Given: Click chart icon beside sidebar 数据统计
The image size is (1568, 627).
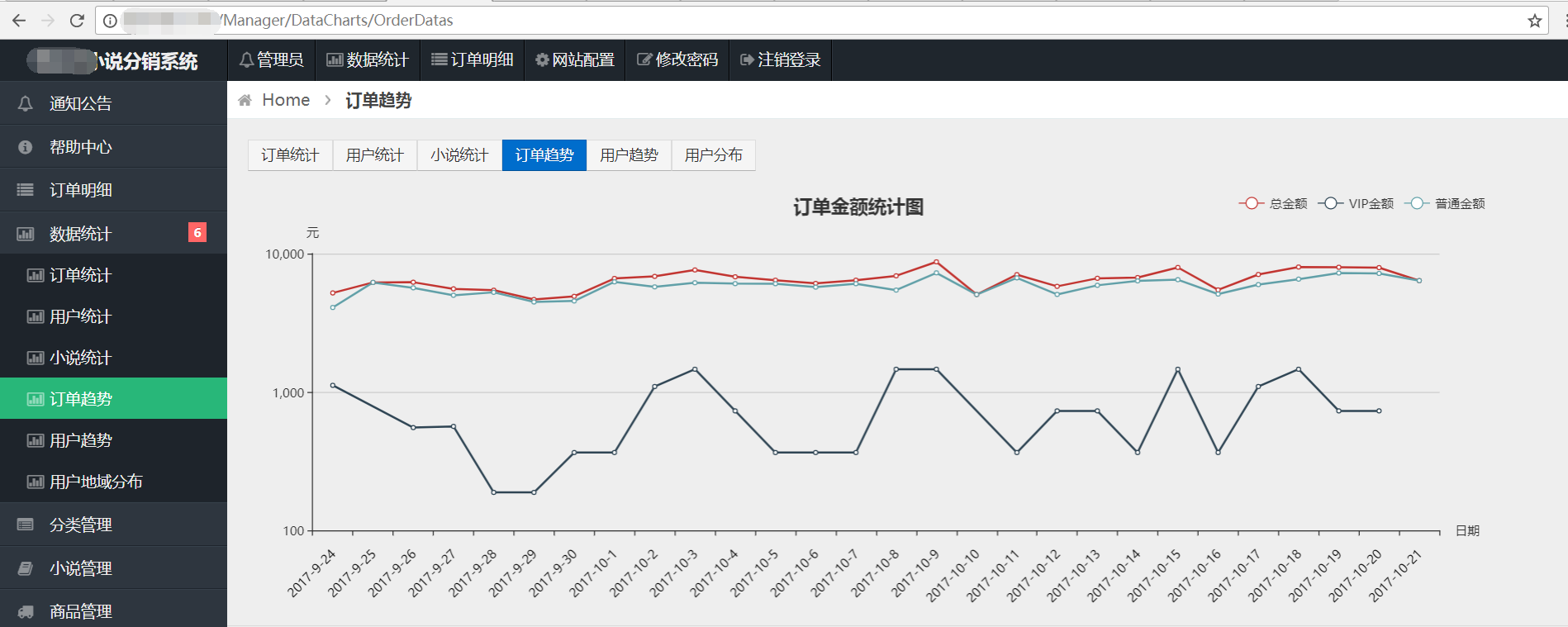Looking at the screenshot, I should [x=26, y=234].
